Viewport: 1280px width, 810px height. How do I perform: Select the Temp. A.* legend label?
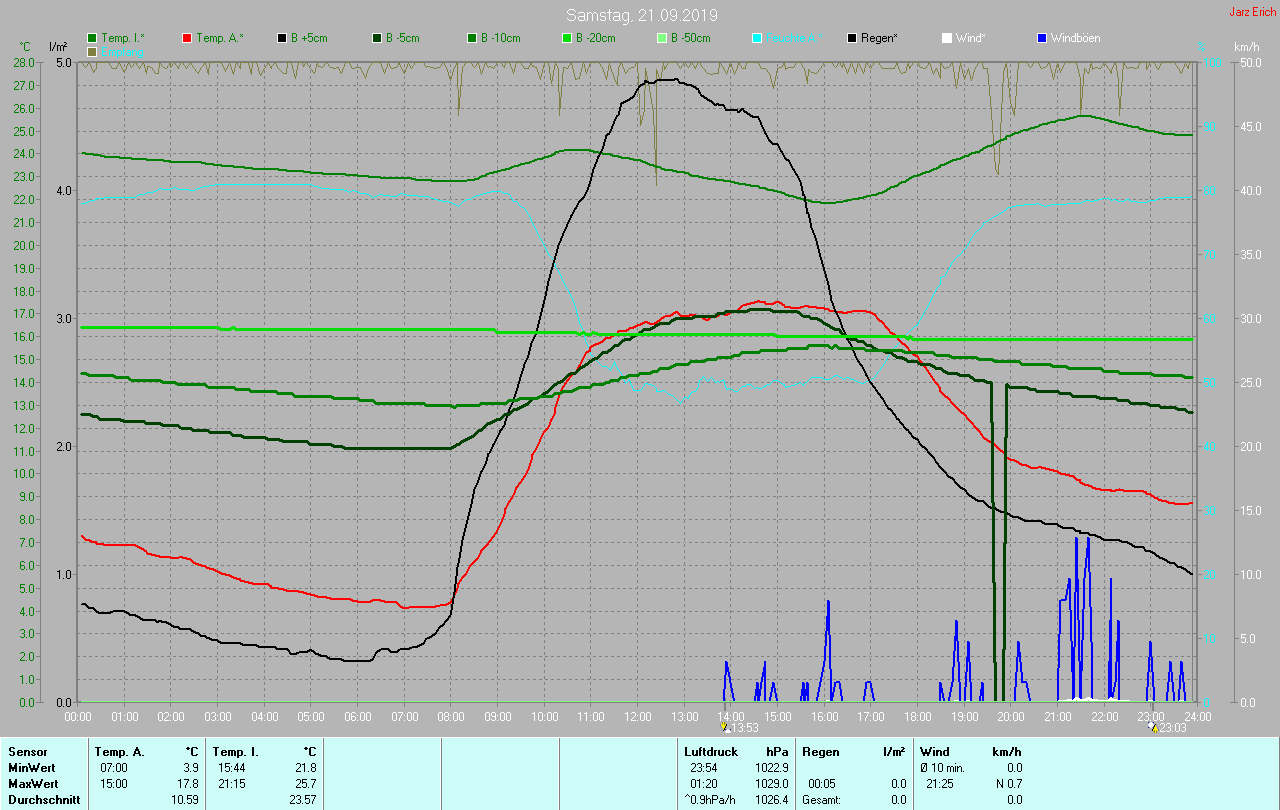tap(219, 38)
